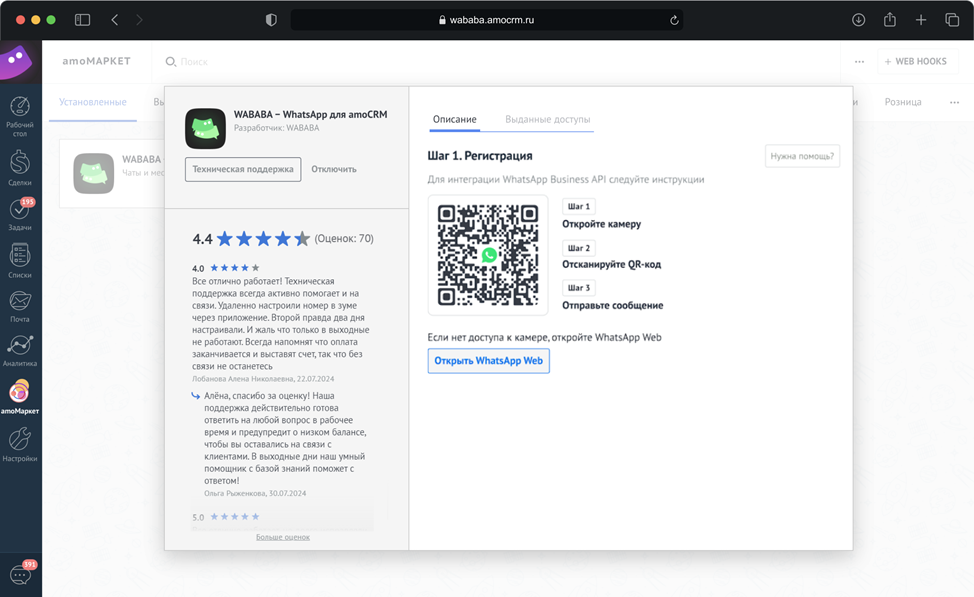Open Списки in the sidebar
The width and height of the screenshot is (974, 597).
[20, 260]
